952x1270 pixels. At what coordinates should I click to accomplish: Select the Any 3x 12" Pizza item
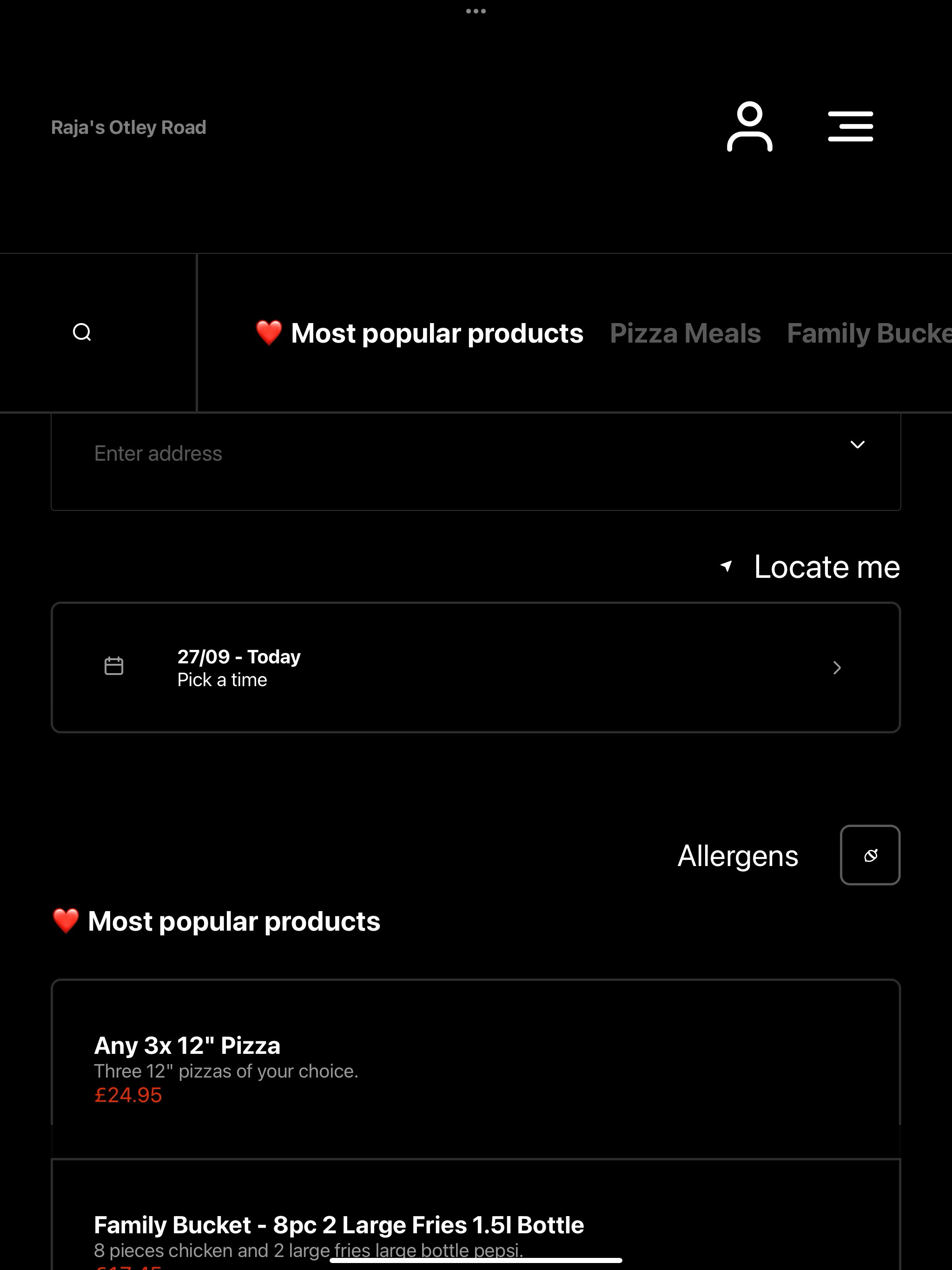tap(476, 1069)
